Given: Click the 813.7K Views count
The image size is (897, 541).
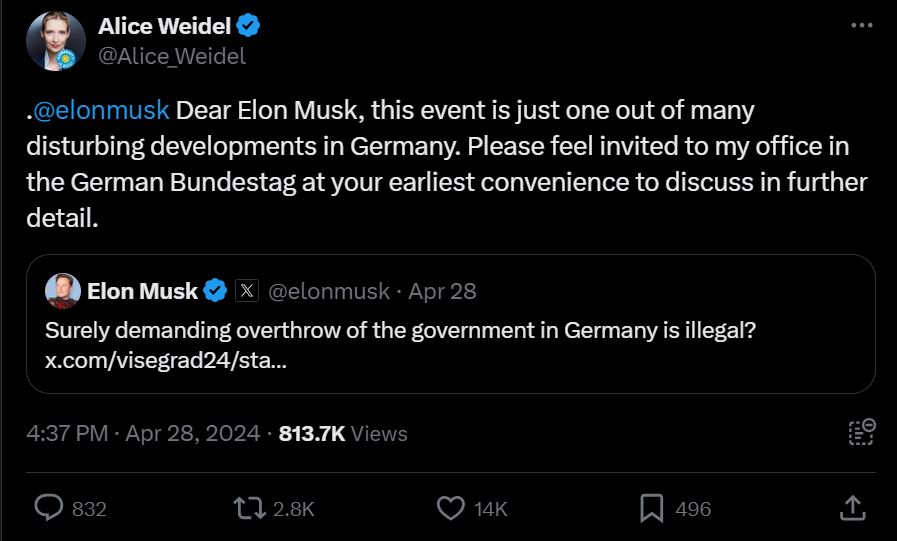Looking at the screenshot, I should [343, 433].
